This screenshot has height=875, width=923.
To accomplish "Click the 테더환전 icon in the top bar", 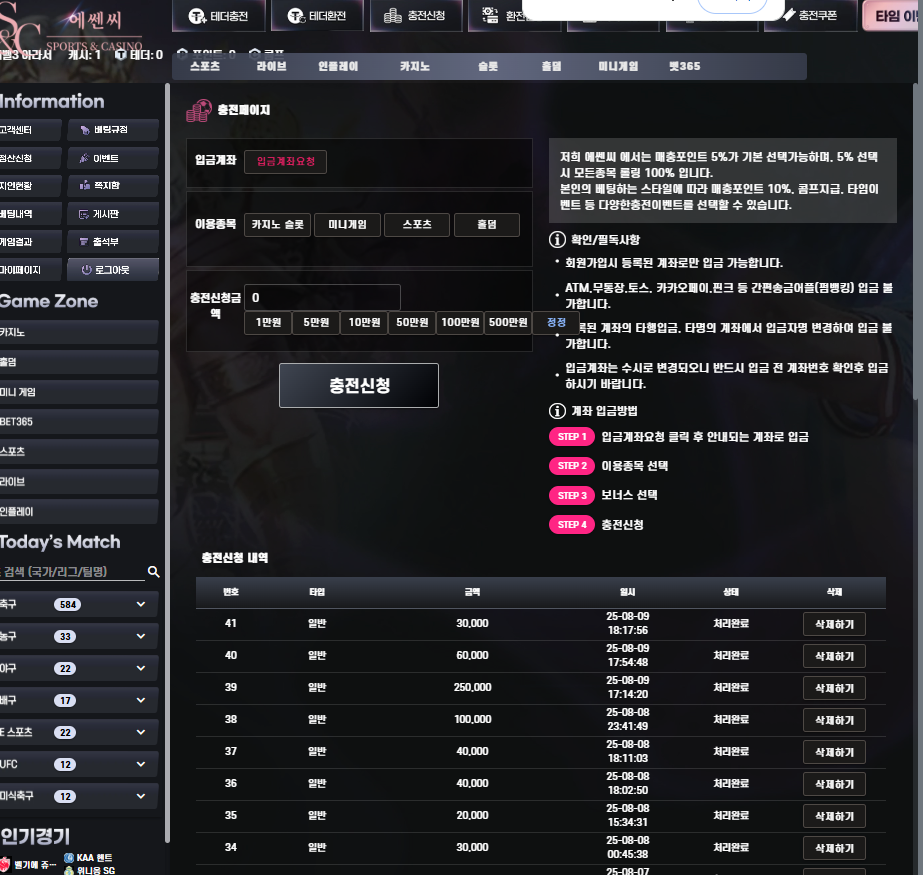I will click(295, 16).
